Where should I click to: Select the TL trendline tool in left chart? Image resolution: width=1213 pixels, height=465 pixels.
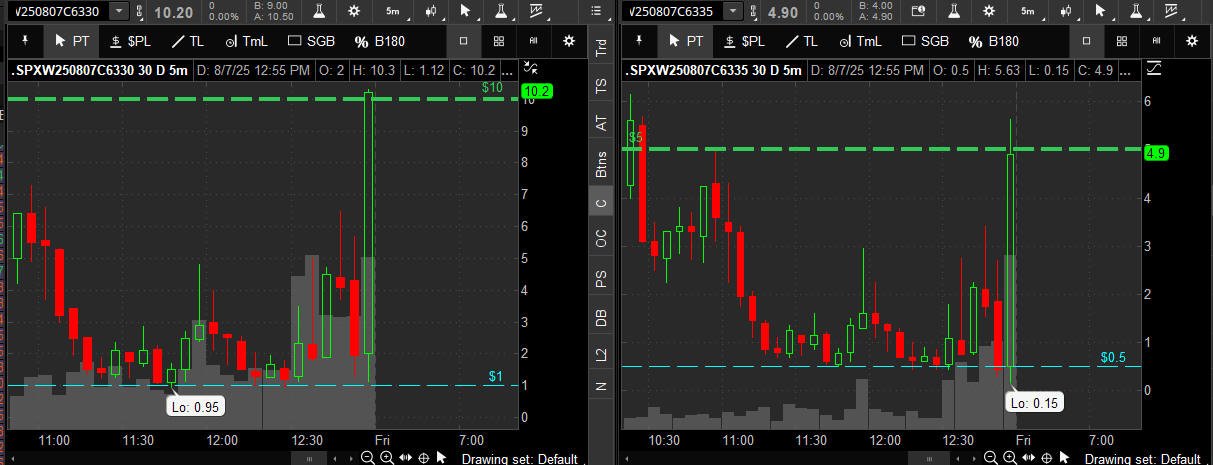coord(186,41)
